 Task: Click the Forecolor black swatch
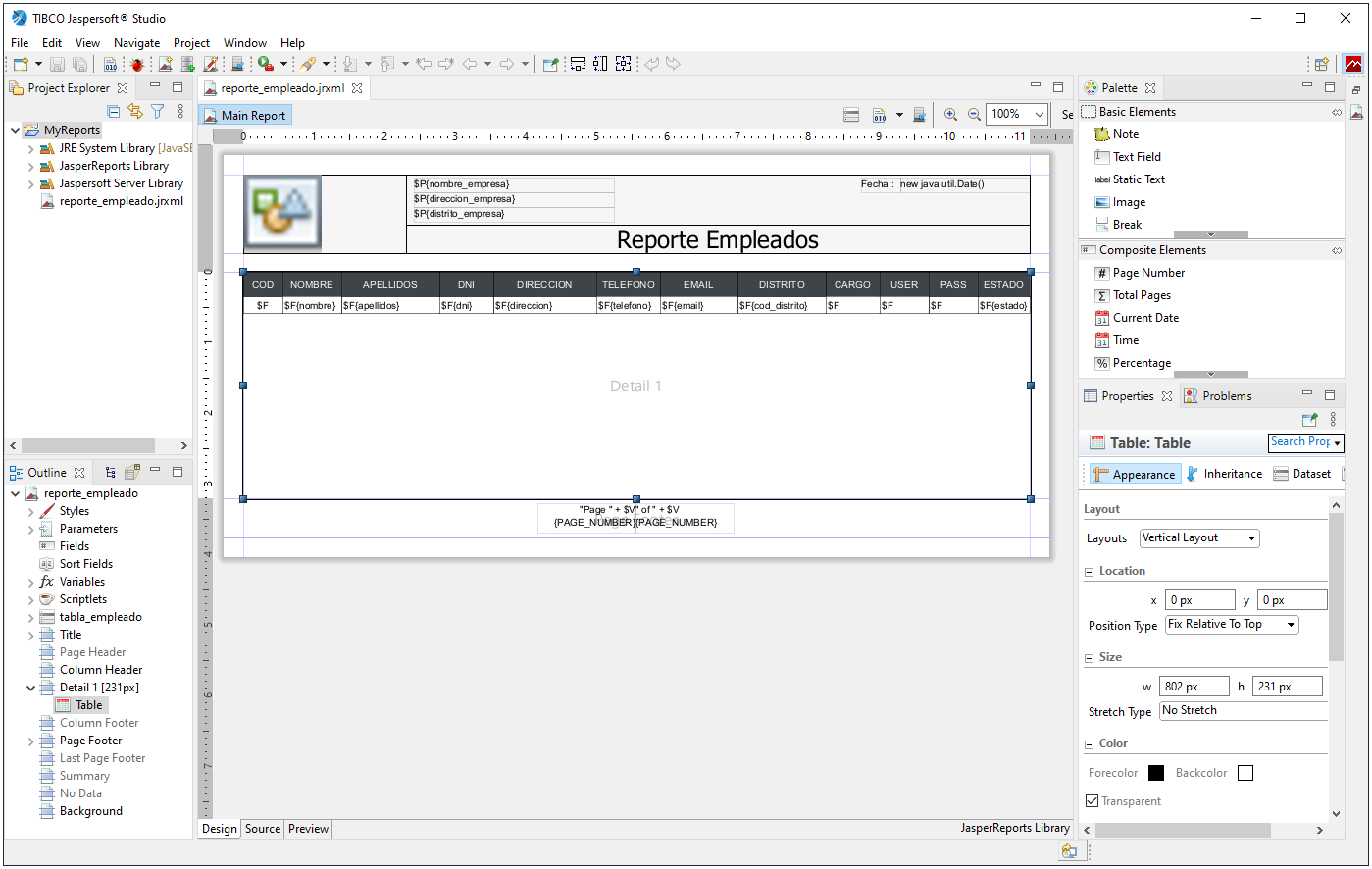[1156, 773]
